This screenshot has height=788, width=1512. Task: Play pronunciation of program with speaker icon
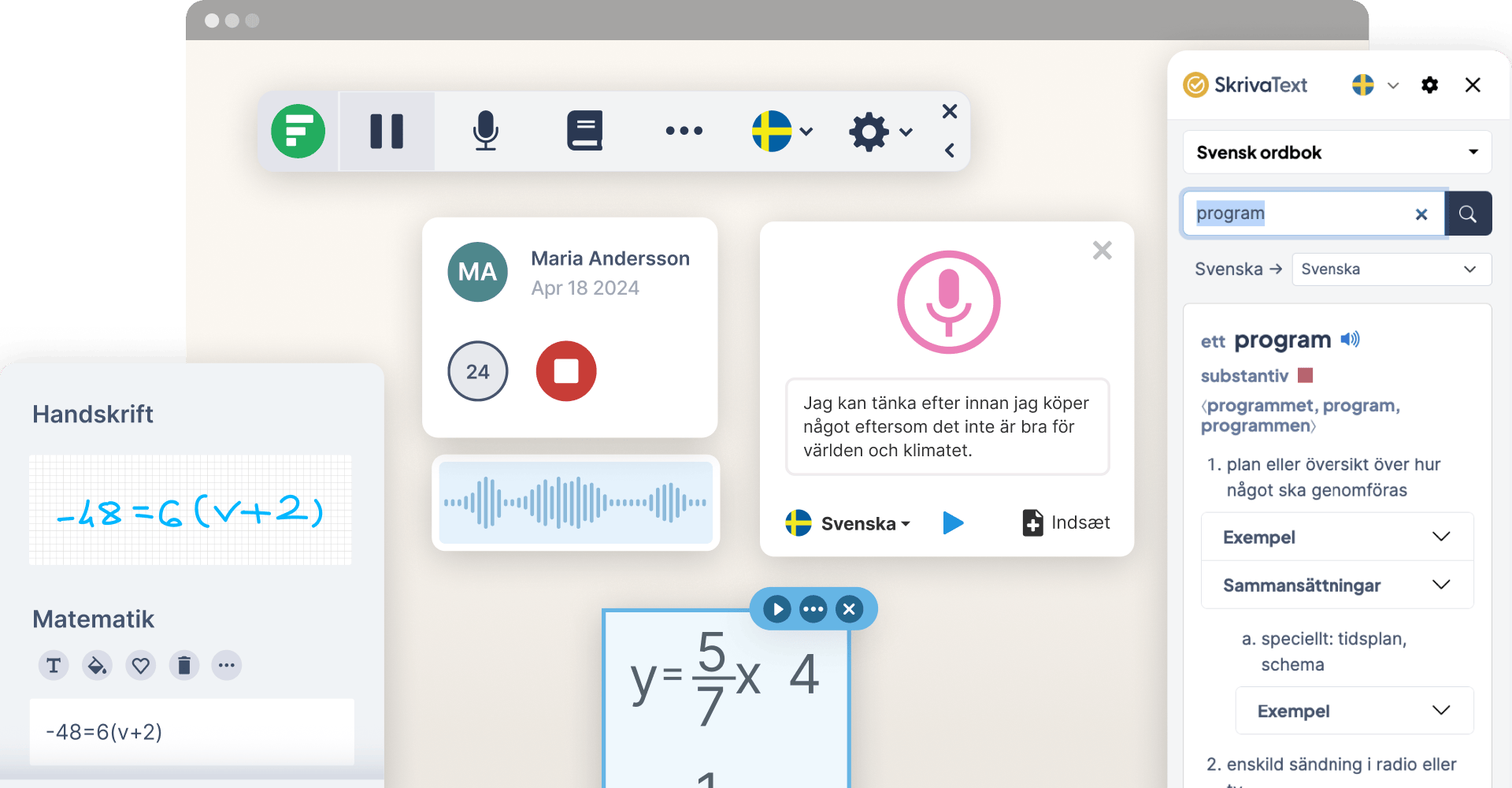point(1351,339)
